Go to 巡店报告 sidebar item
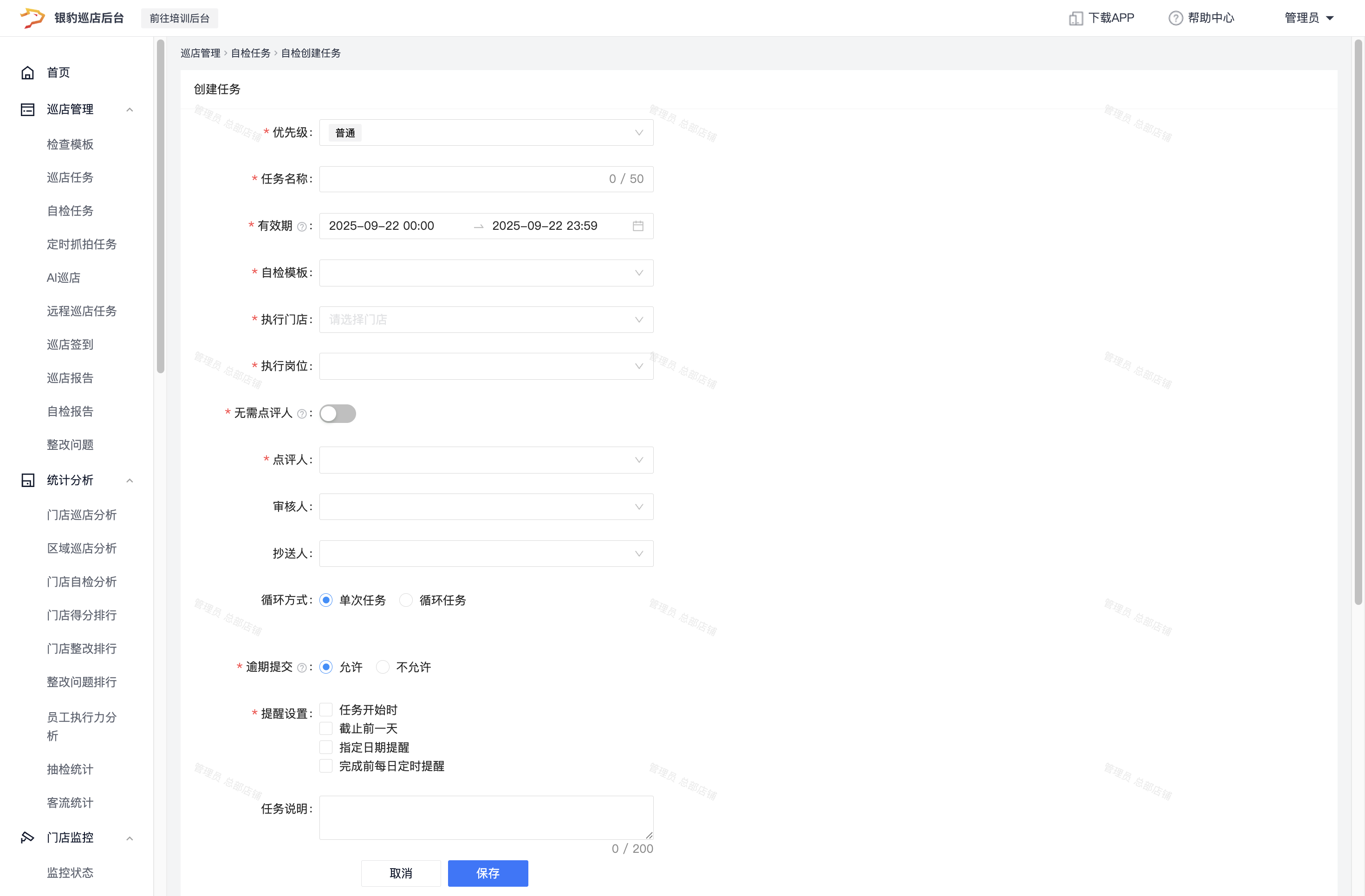This screenshot has height=896, width=1365. 70,378
